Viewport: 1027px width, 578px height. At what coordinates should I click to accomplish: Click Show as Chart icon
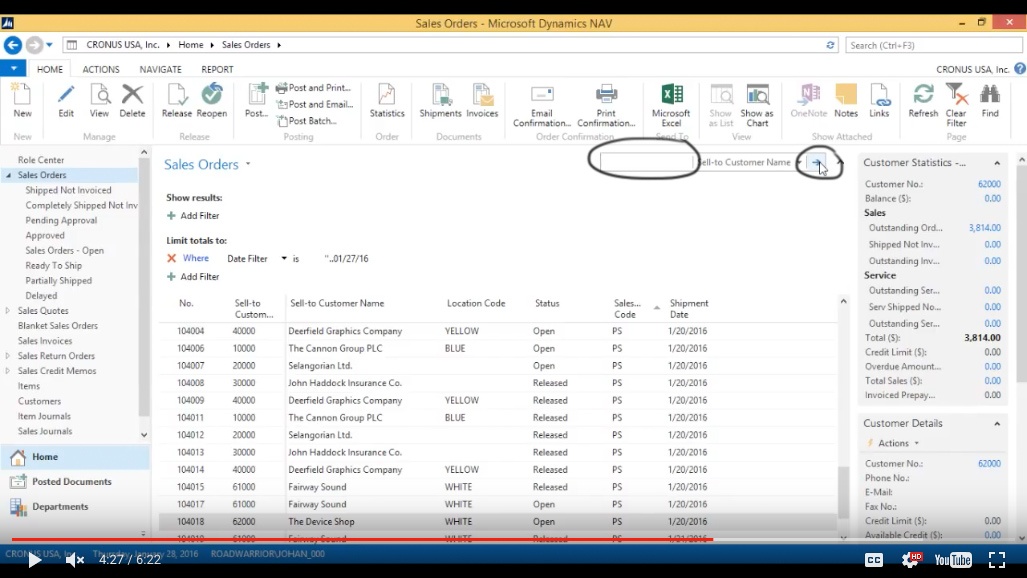coord(757,105)
